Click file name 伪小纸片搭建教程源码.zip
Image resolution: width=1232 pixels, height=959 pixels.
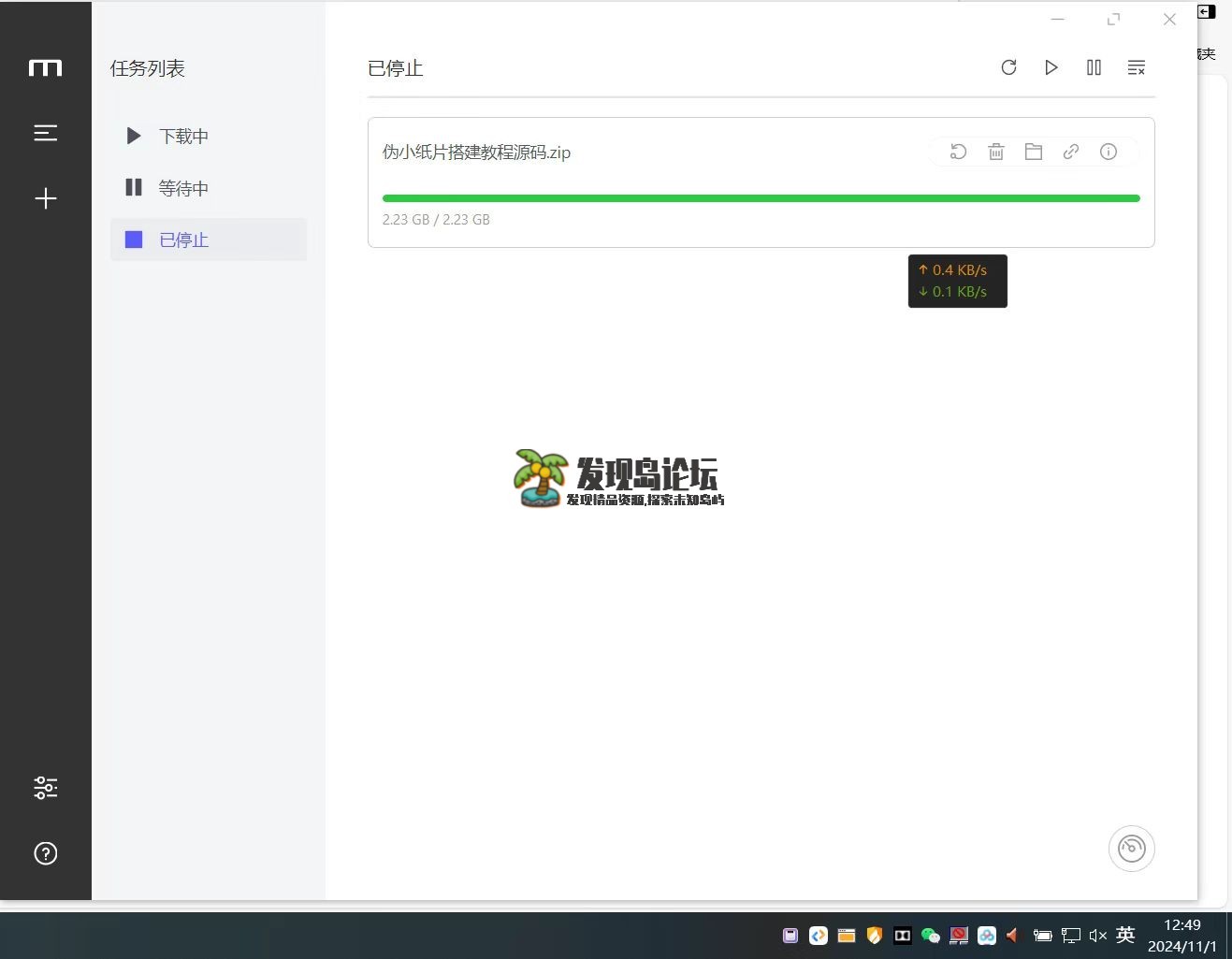coord(476,153)
